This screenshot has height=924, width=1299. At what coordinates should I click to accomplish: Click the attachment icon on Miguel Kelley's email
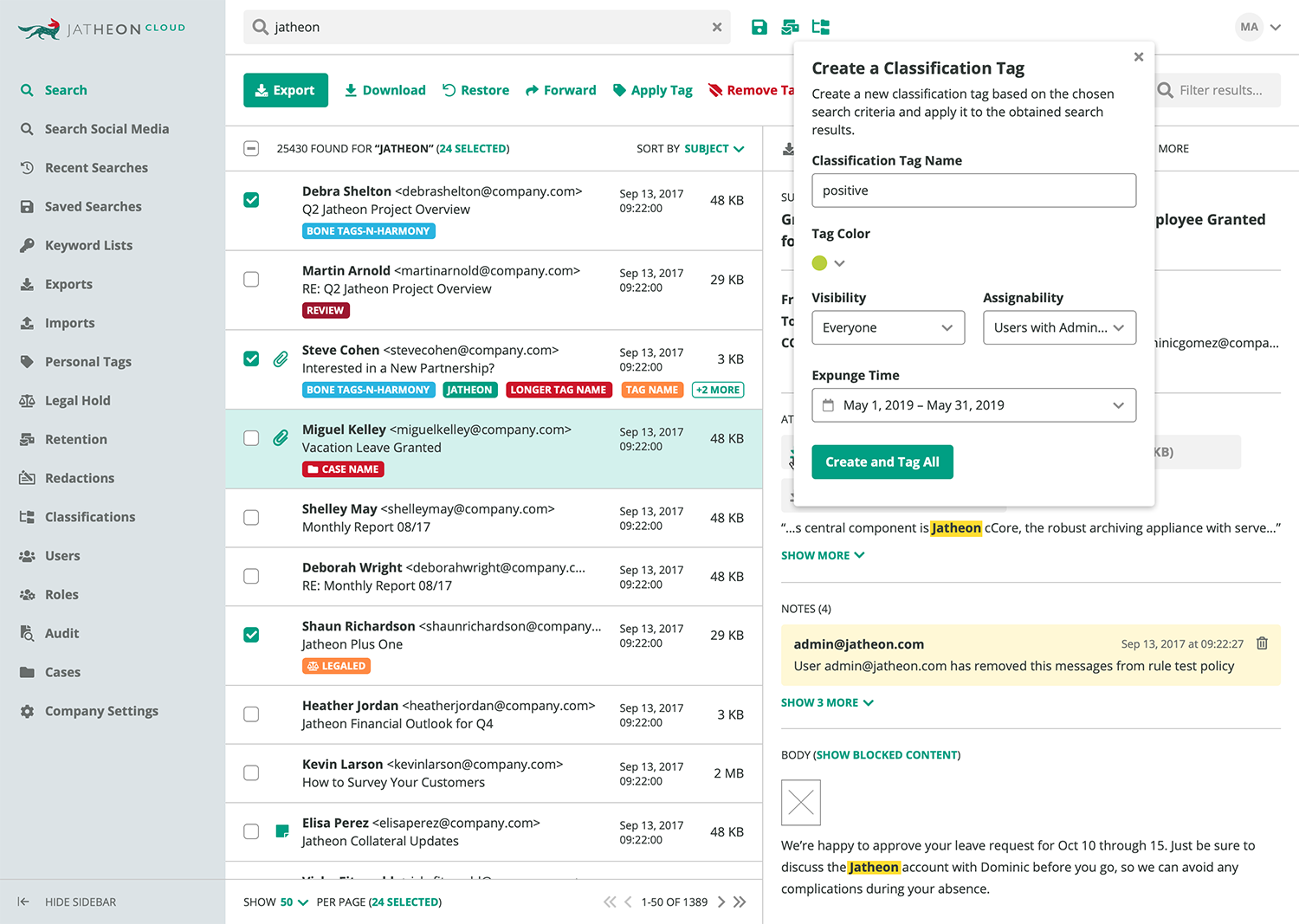[281, 438]
